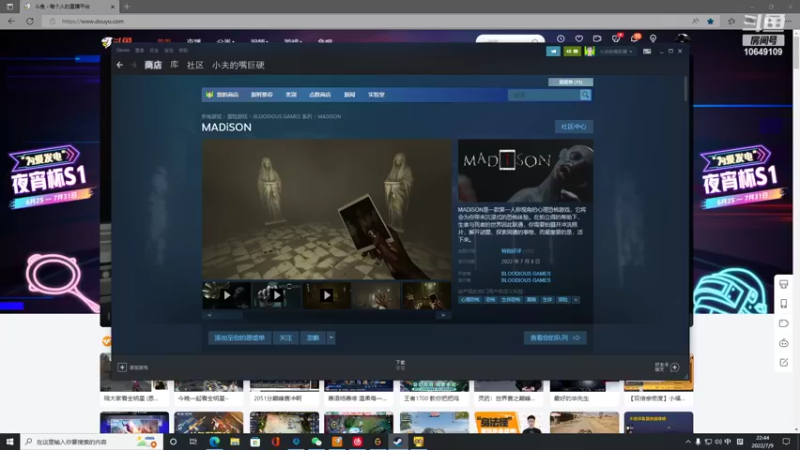Click the wishlist button above the store menu
The height and width of the screenshot is (450, 800).
tap(570, 82)
